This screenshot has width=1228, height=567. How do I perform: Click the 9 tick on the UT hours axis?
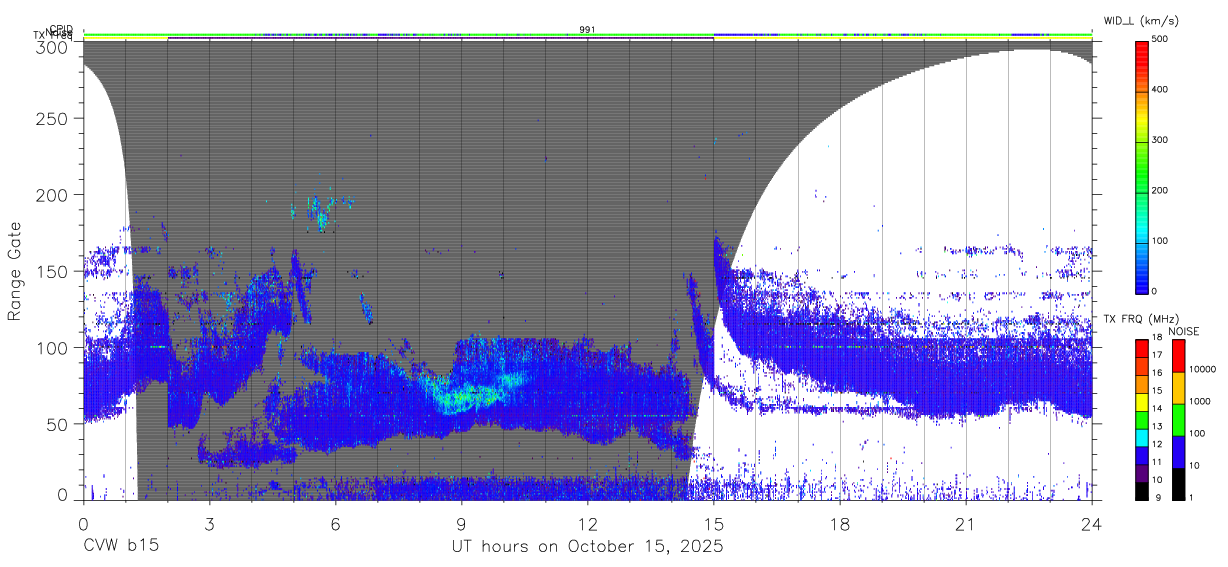point(461,525)
